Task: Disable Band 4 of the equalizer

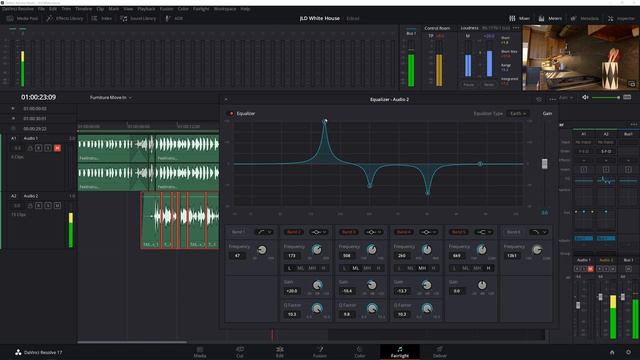Action: (403, 232)
